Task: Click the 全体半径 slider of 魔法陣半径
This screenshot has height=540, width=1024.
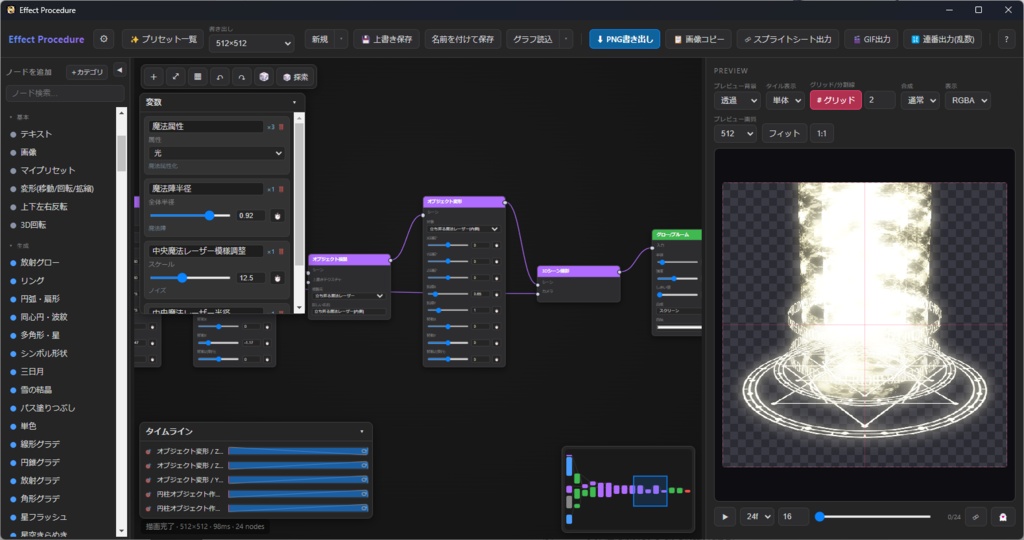Action: click(x=190, y=215)
